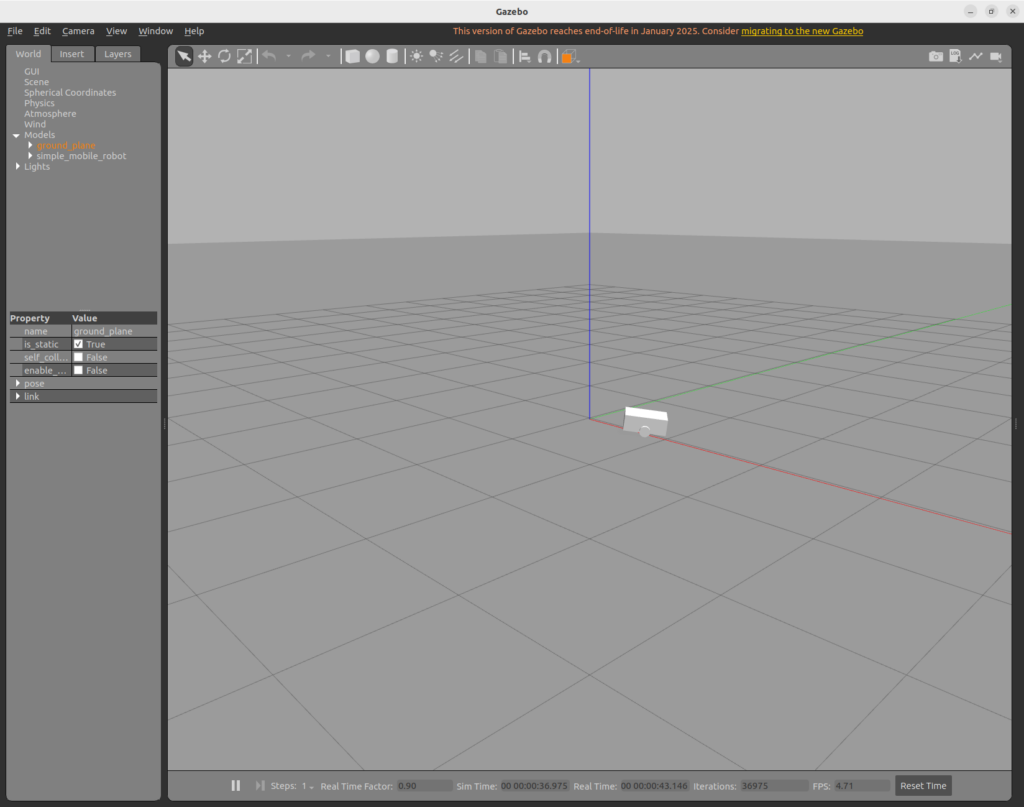
Task: Click the undo arrow icon
Action: coord(269,57)
